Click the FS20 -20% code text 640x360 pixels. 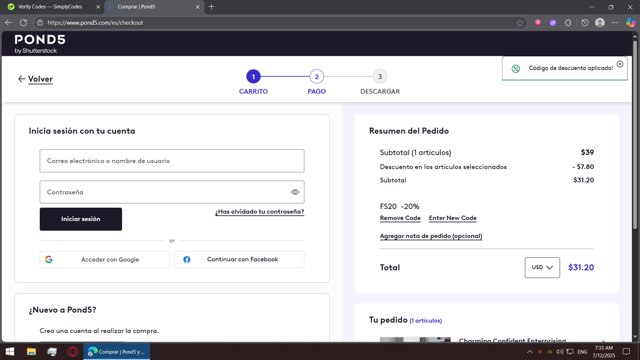point(399,206)
